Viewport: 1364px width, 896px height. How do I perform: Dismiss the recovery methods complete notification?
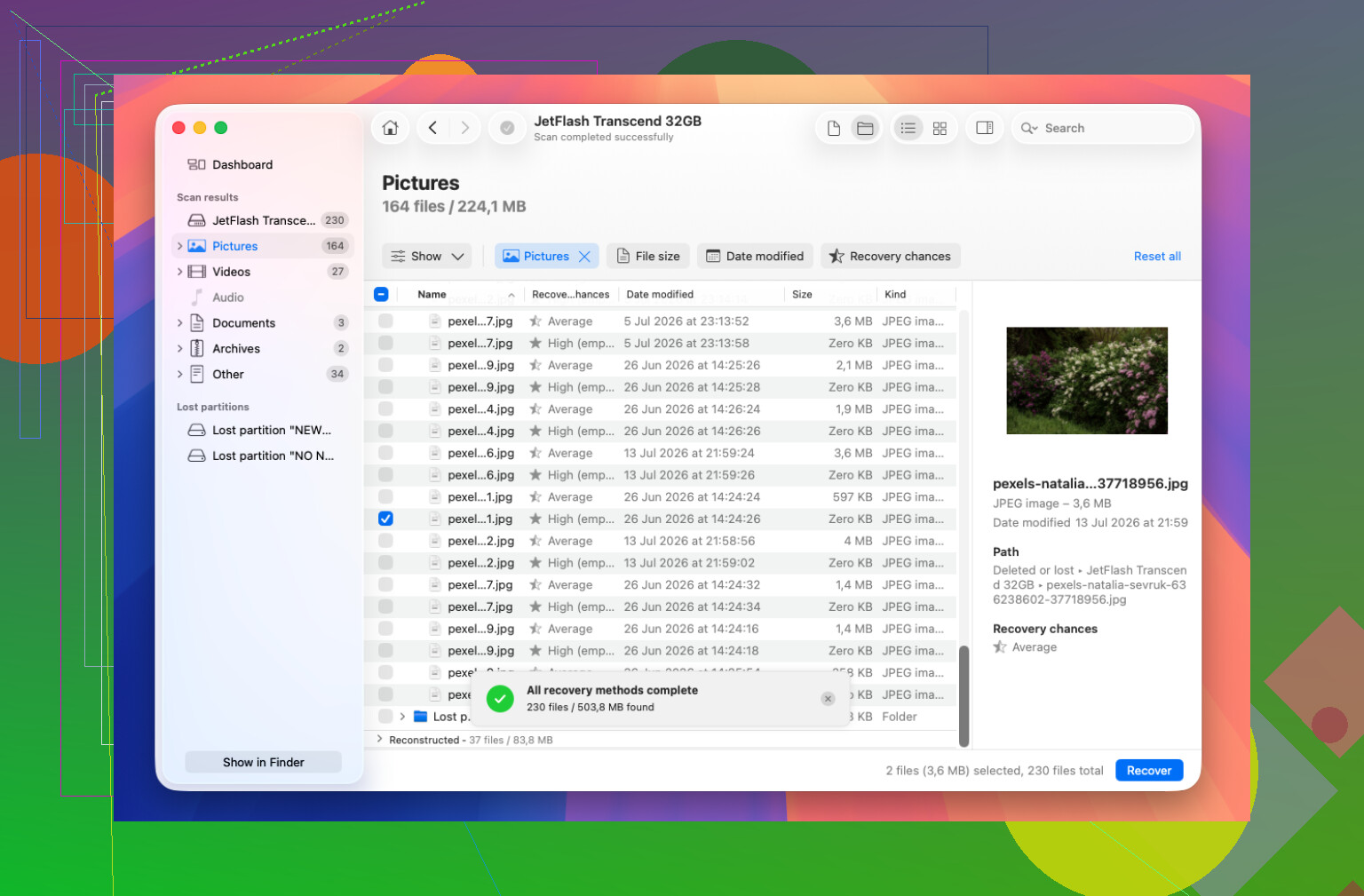(x=828, y=699)
